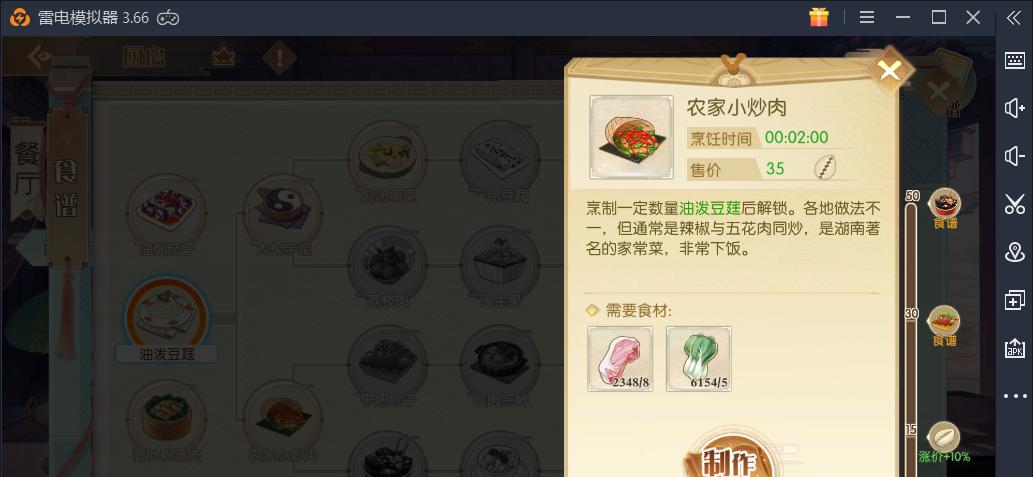Select the green cabbage ingredient thumbnail
Screen dimensions: 1033x477
pyautogui.click(x=698, y=359)
